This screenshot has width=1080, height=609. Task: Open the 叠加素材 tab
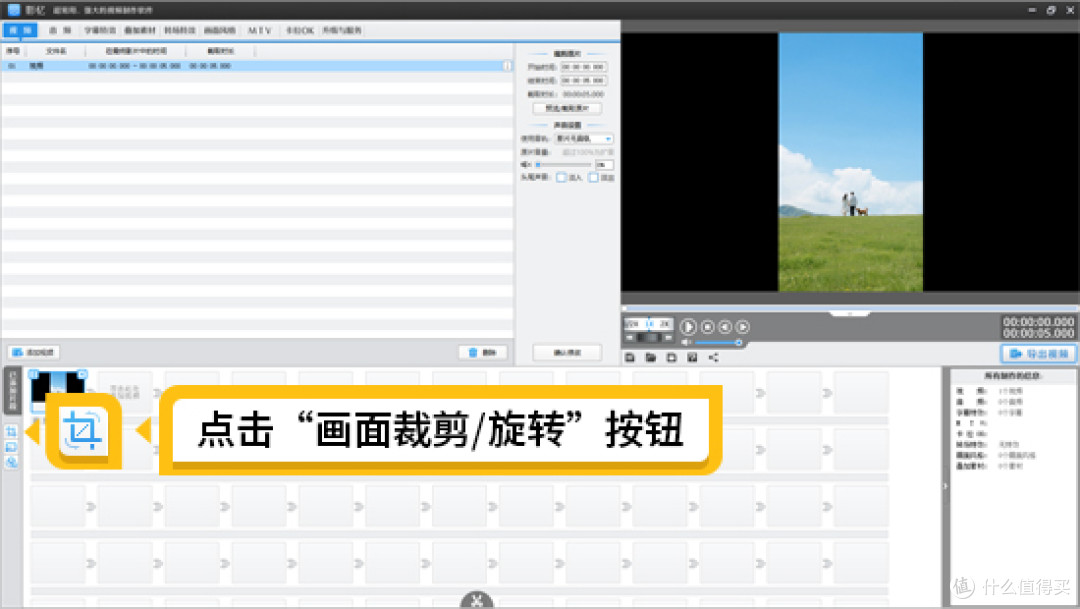pos(140,30)
